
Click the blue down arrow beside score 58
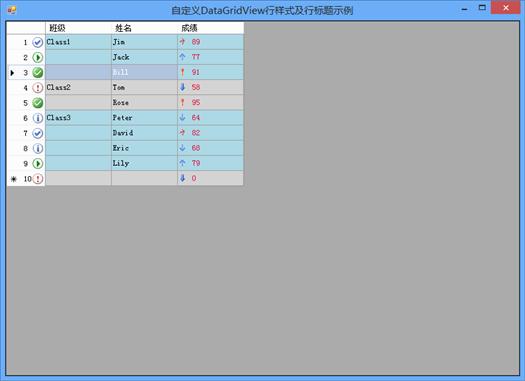coord(182,87)
